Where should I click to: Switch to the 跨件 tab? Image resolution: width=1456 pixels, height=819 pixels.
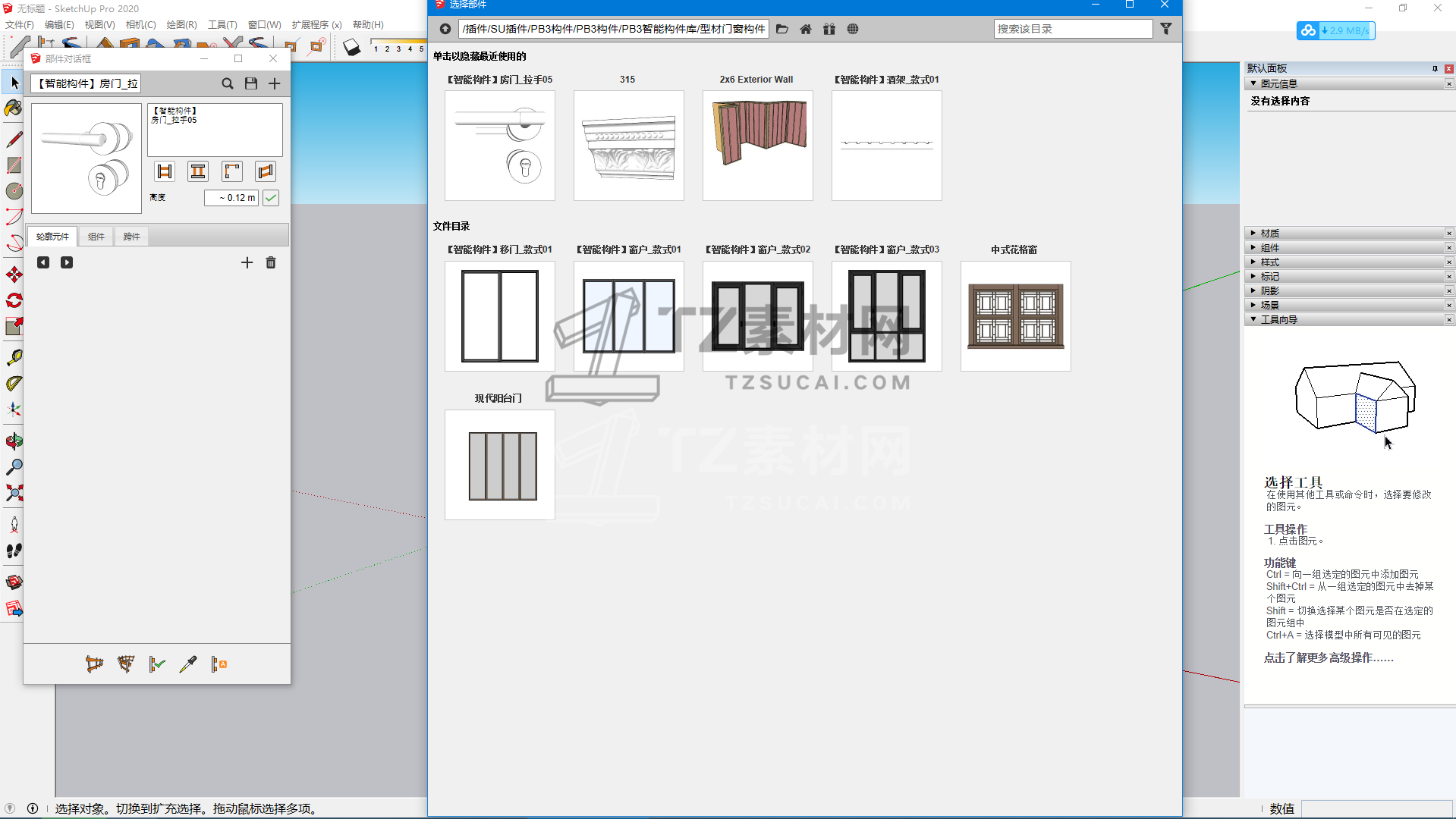132,237
